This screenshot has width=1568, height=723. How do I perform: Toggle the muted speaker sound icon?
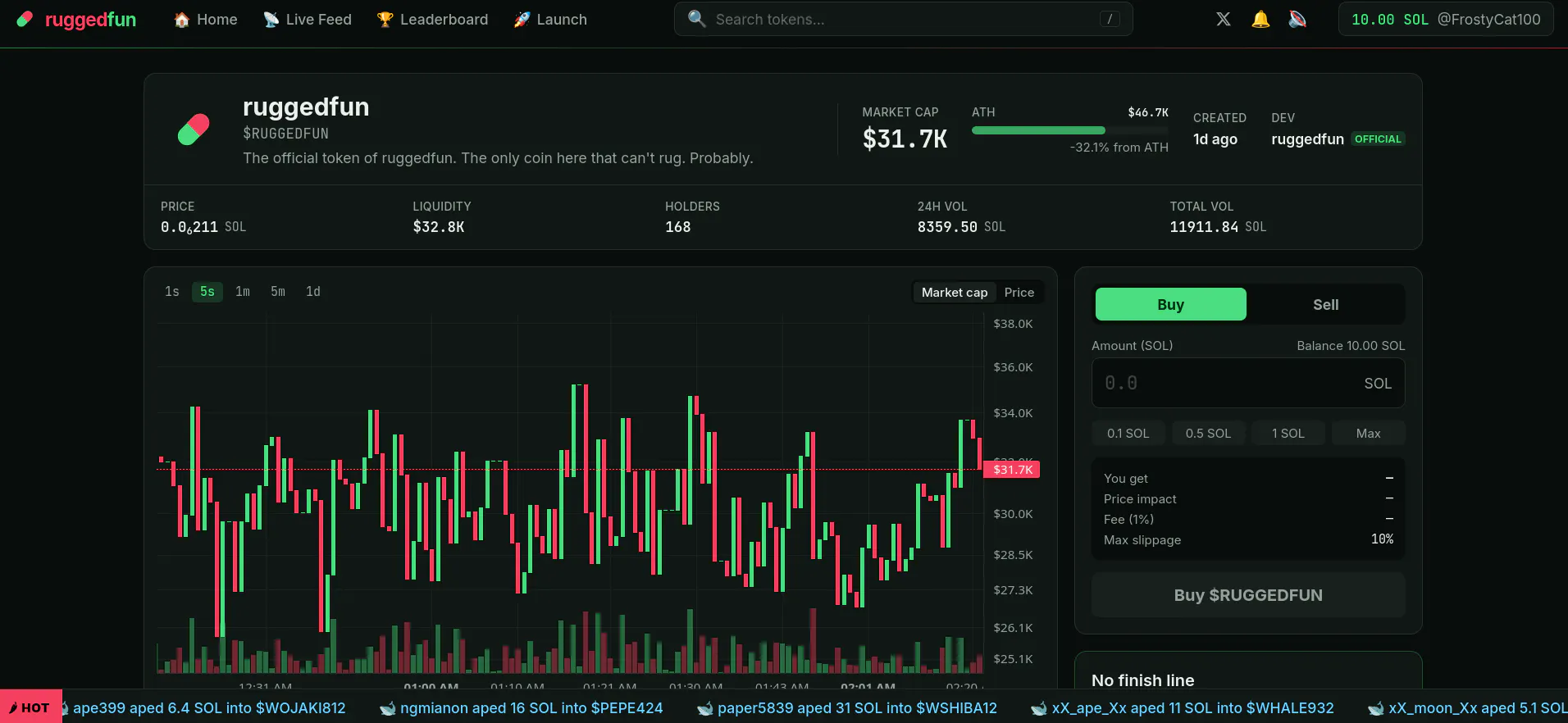pyautogui.click(x=1297, y=19)
